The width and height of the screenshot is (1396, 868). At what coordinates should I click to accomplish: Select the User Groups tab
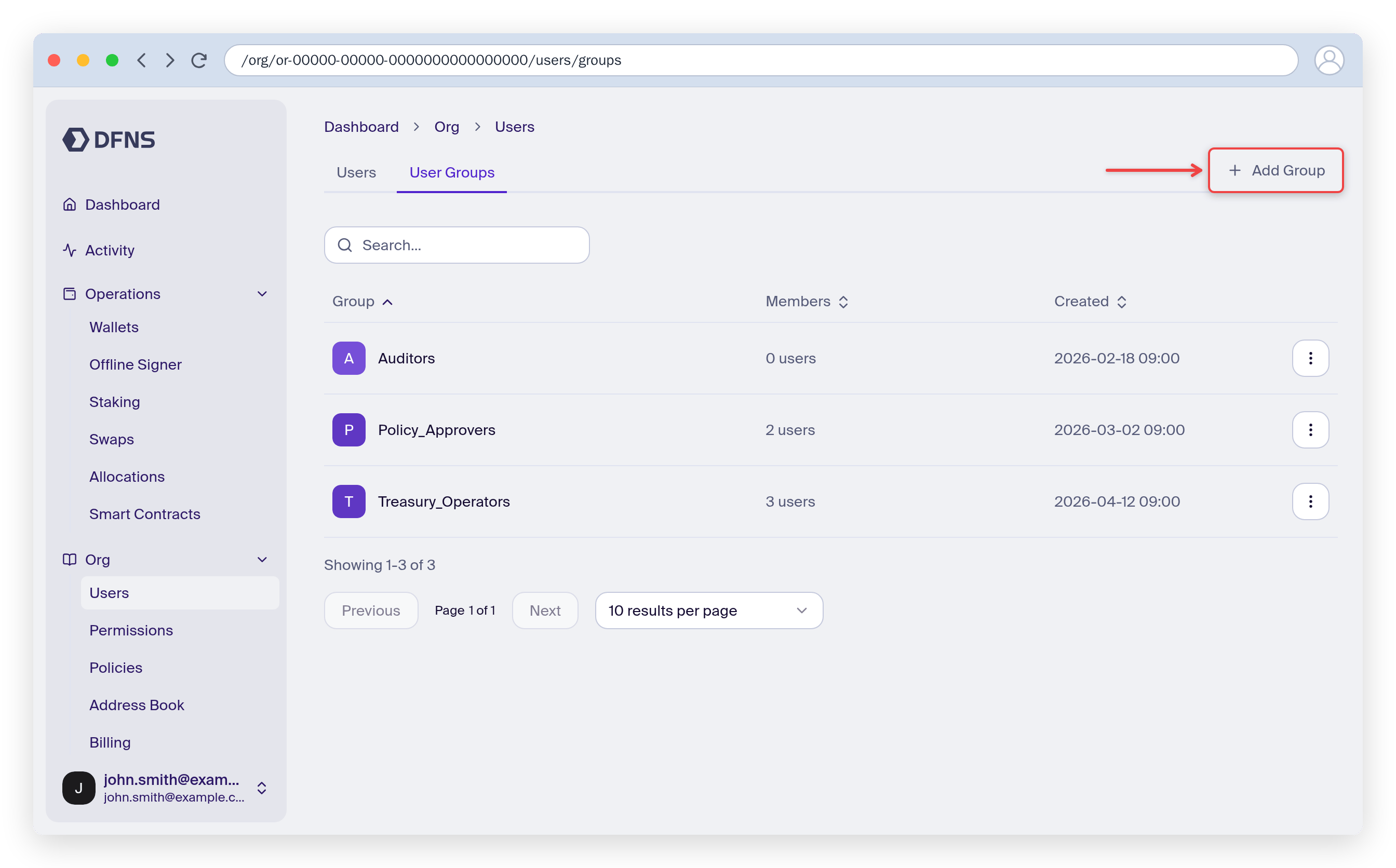(x=451, y=172)
